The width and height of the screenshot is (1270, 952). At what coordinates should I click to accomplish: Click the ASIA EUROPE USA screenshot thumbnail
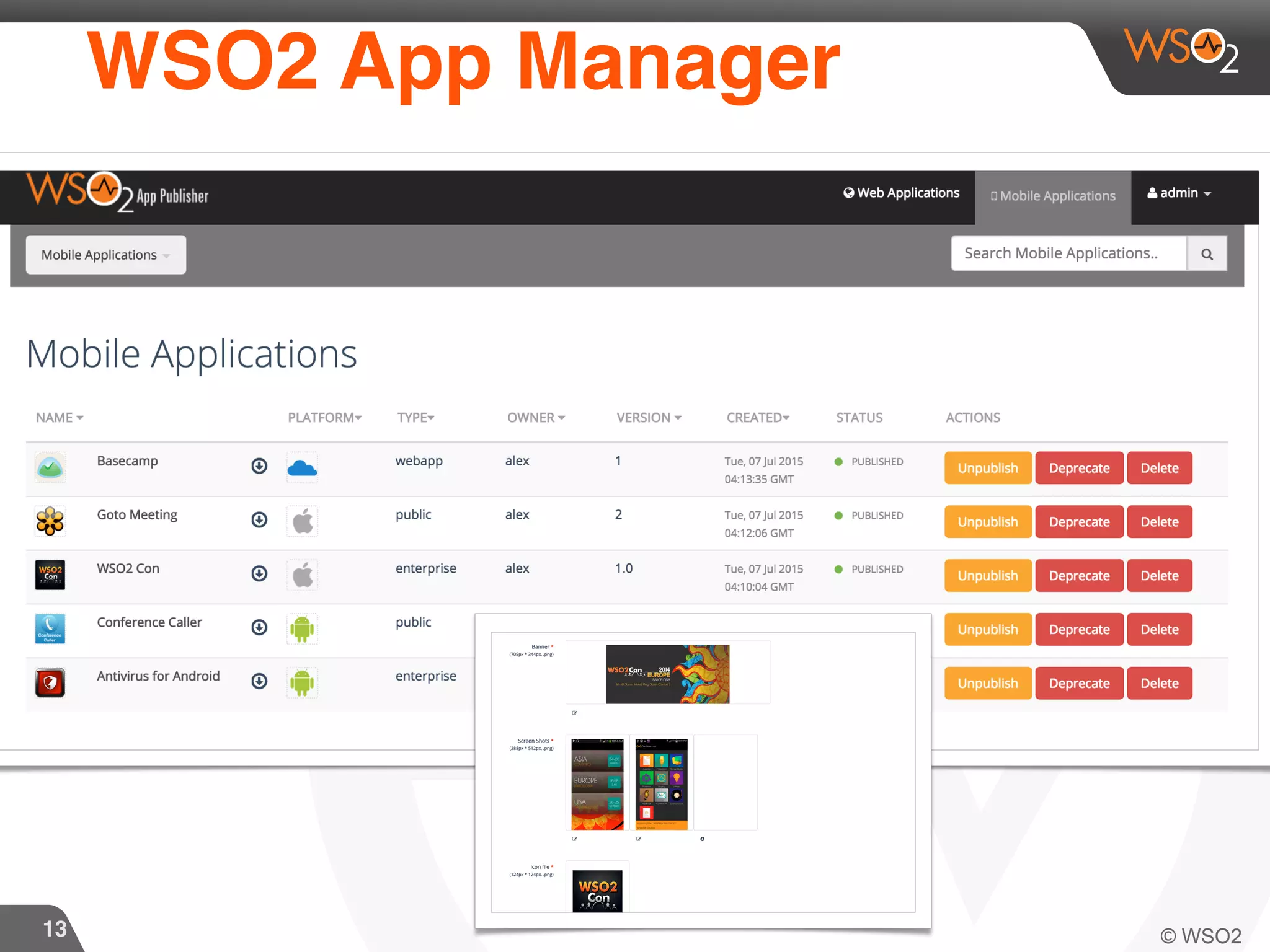597,784
